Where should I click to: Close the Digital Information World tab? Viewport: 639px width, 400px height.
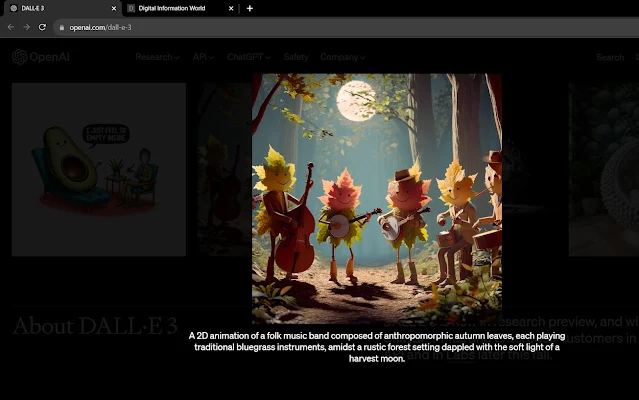click(231, 8)
